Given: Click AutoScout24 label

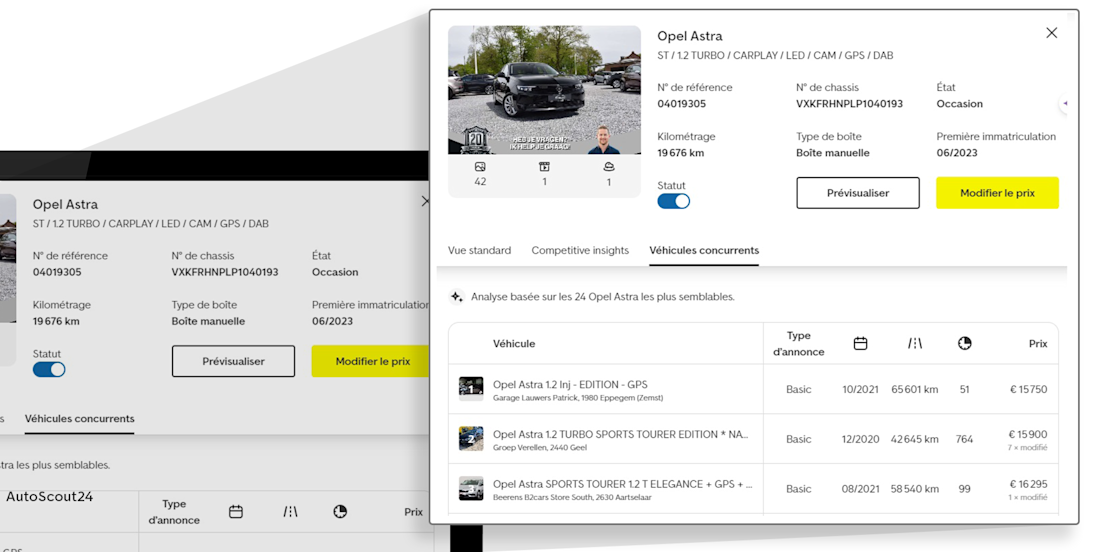Looking at the screenshot, I should [x=50, y=497].
